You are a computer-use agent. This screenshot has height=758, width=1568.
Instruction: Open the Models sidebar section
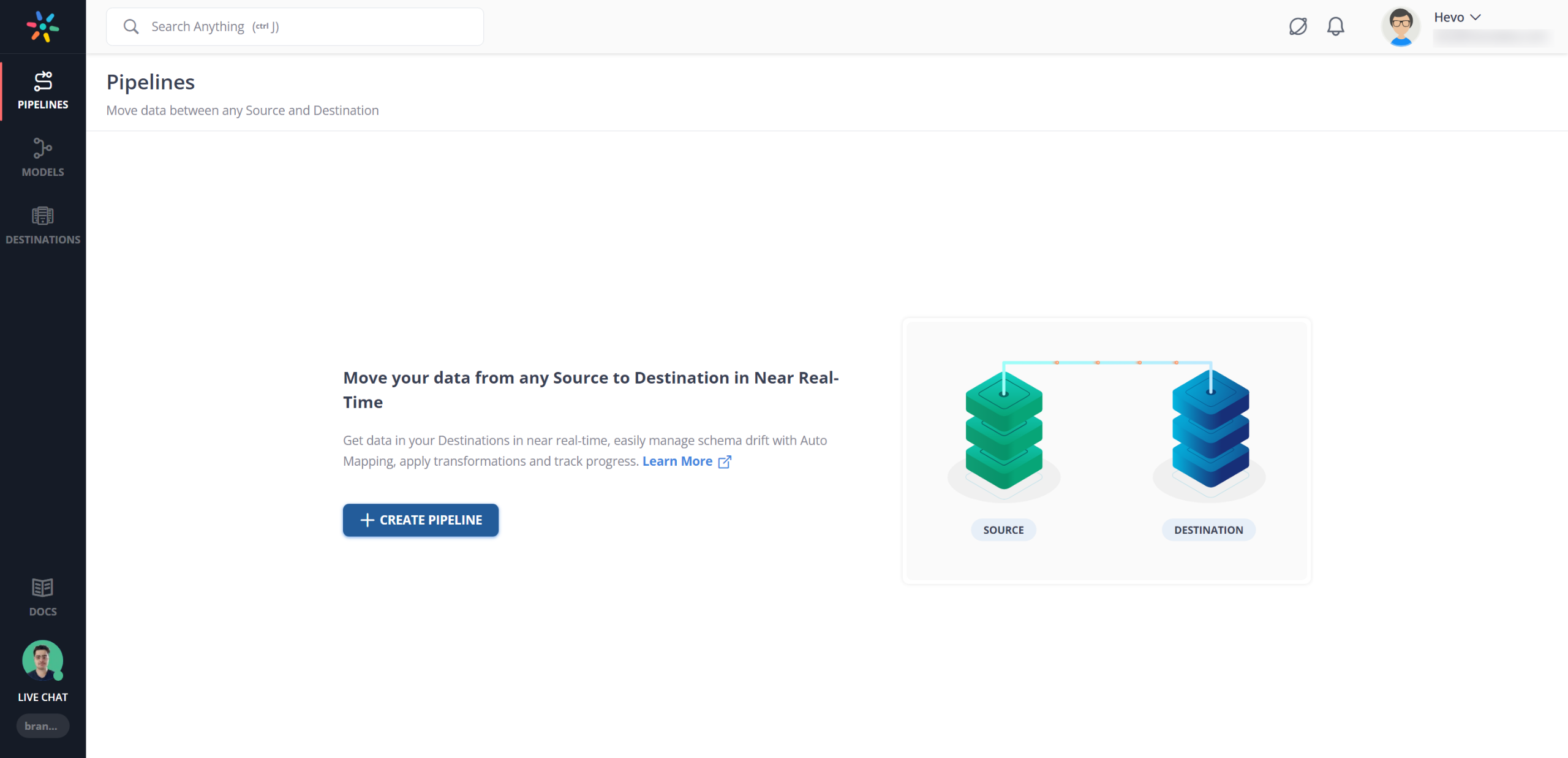tap(42, 157)
